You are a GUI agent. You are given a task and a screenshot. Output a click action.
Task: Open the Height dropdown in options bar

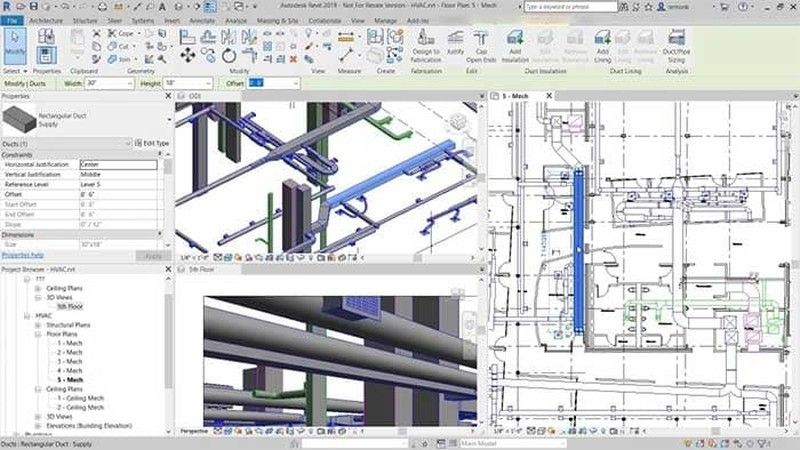[x=208, y=83]
